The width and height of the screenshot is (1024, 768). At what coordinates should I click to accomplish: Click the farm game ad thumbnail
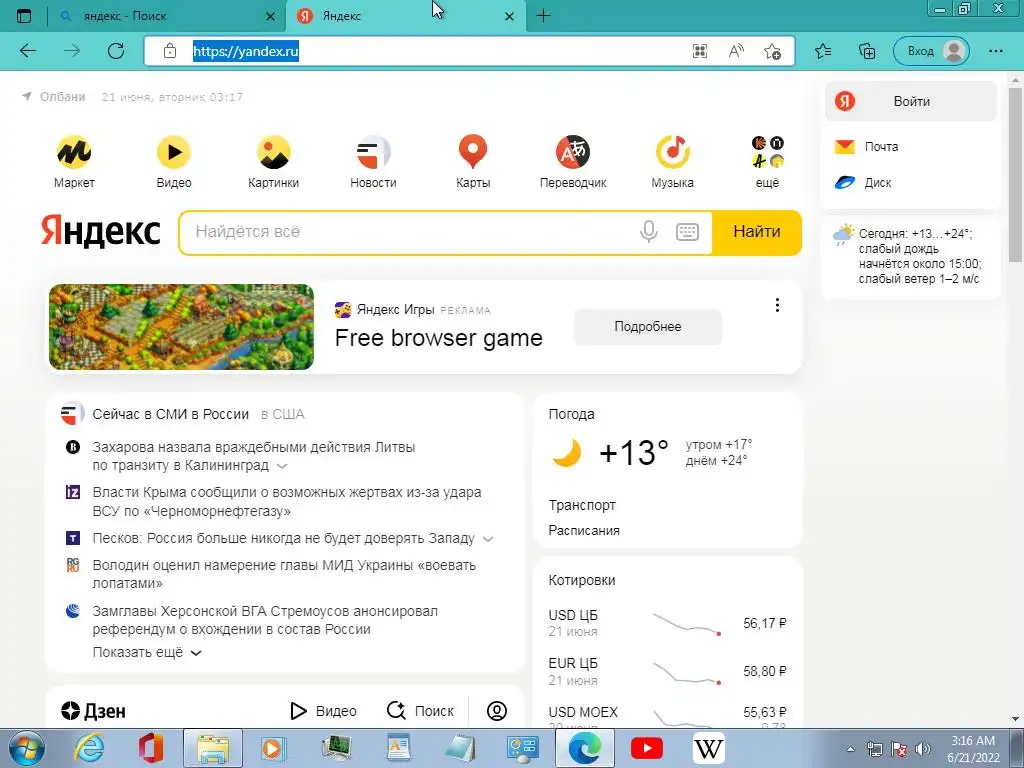182,327
